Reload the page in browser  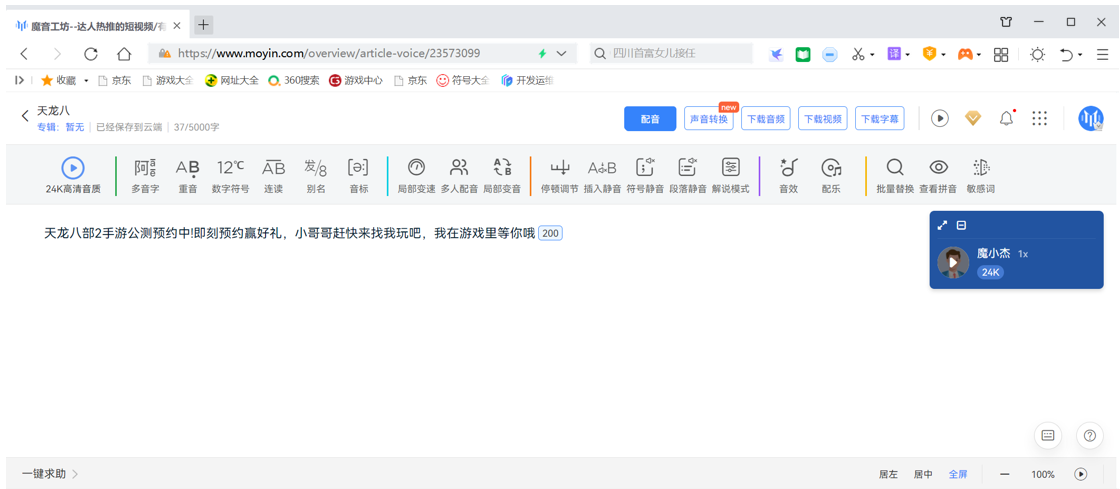pyautogui.click(x=91, y=54)
